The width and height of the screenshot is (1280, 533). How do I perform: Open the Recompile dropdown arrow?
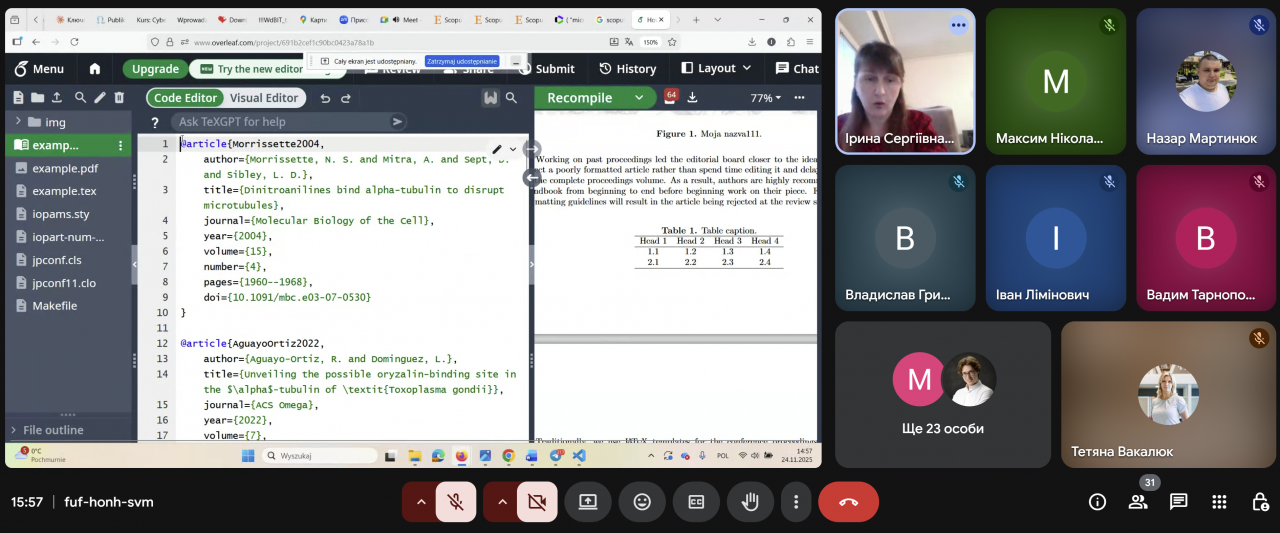[638, 98]
